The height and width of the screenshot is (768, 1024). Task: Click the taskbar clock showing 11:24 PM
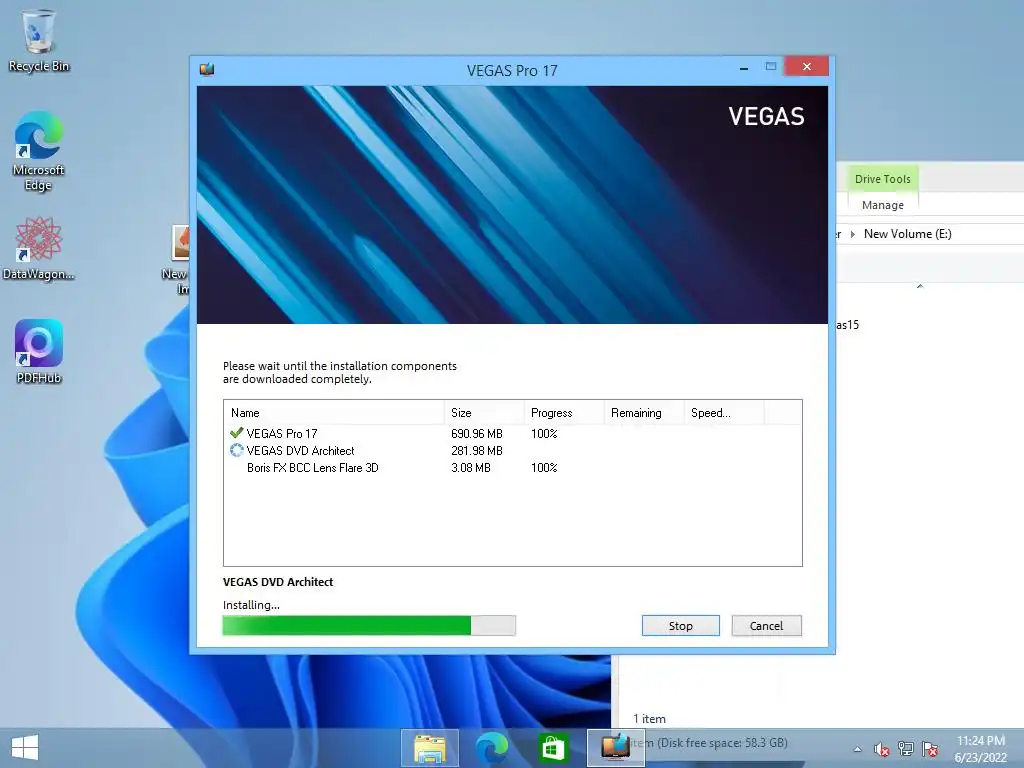tap(980, 749)
